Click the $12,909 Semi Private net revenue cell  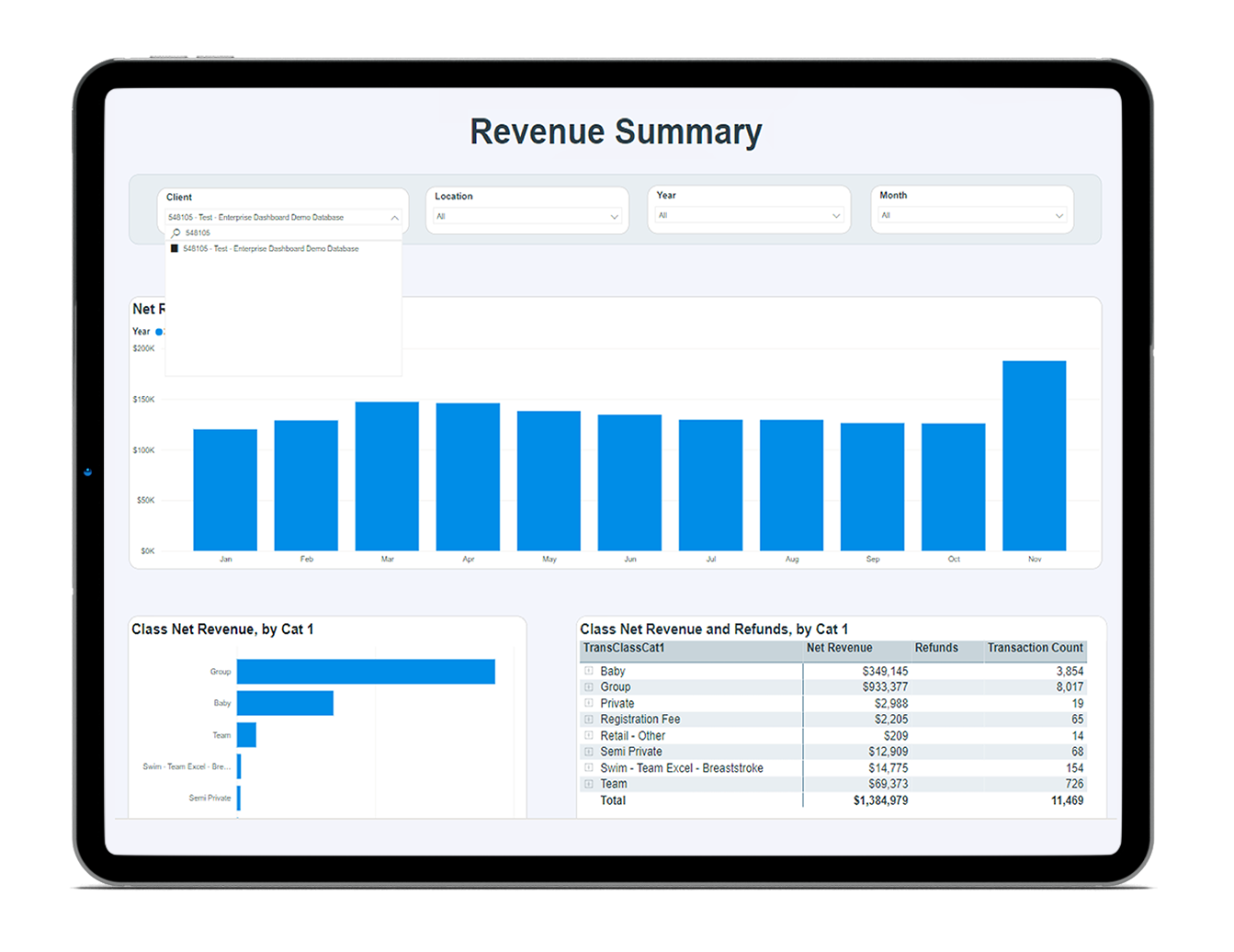coord(889,752)
